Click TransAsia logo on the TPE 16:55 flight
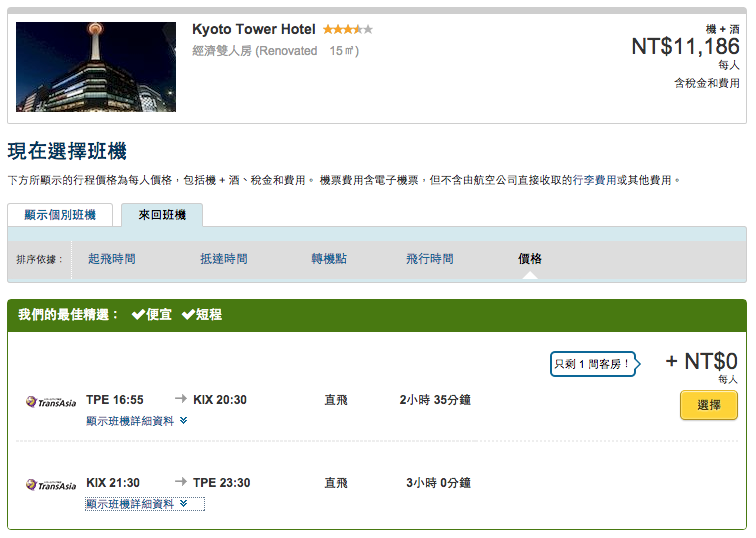756x538 pixels. click(x=51, y=402)
